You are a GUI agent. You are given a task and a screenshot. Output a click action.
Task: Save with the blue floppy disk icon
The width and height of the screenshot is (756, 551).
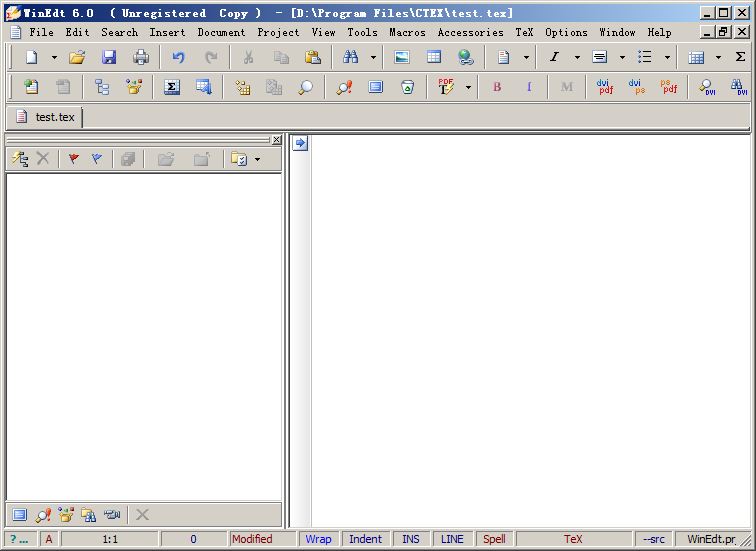point(109,57)
